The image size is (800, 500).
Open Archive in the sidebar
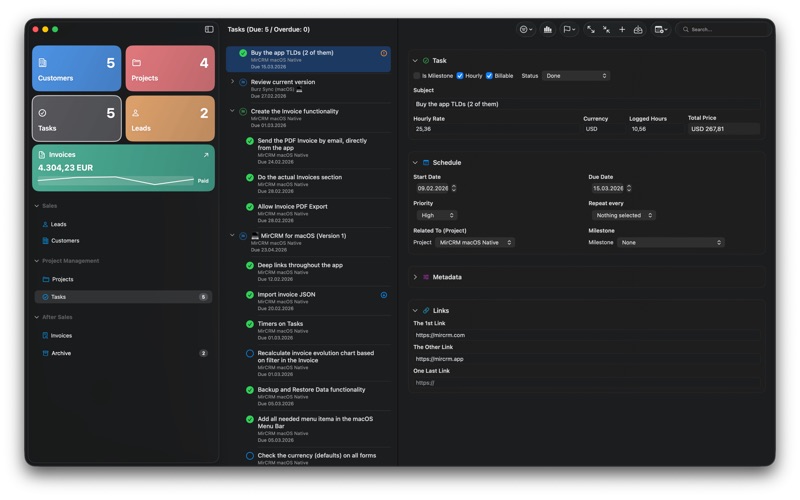pos(123,354)
